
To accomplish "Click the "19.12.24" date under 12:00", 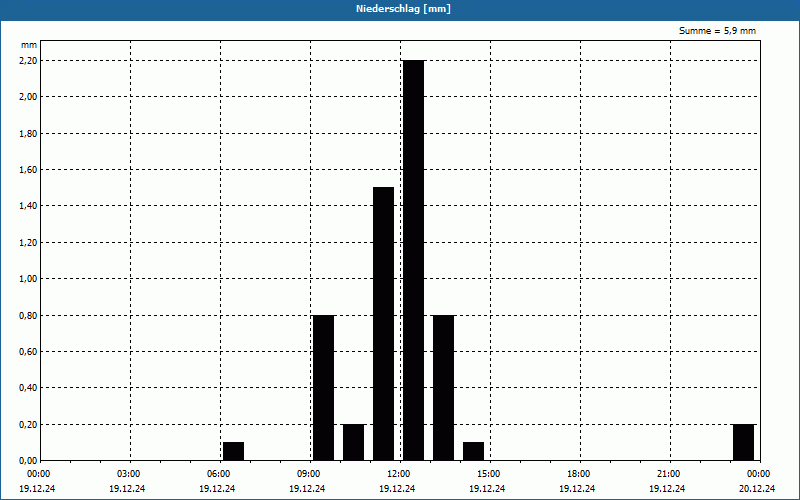I will point(397,489).
